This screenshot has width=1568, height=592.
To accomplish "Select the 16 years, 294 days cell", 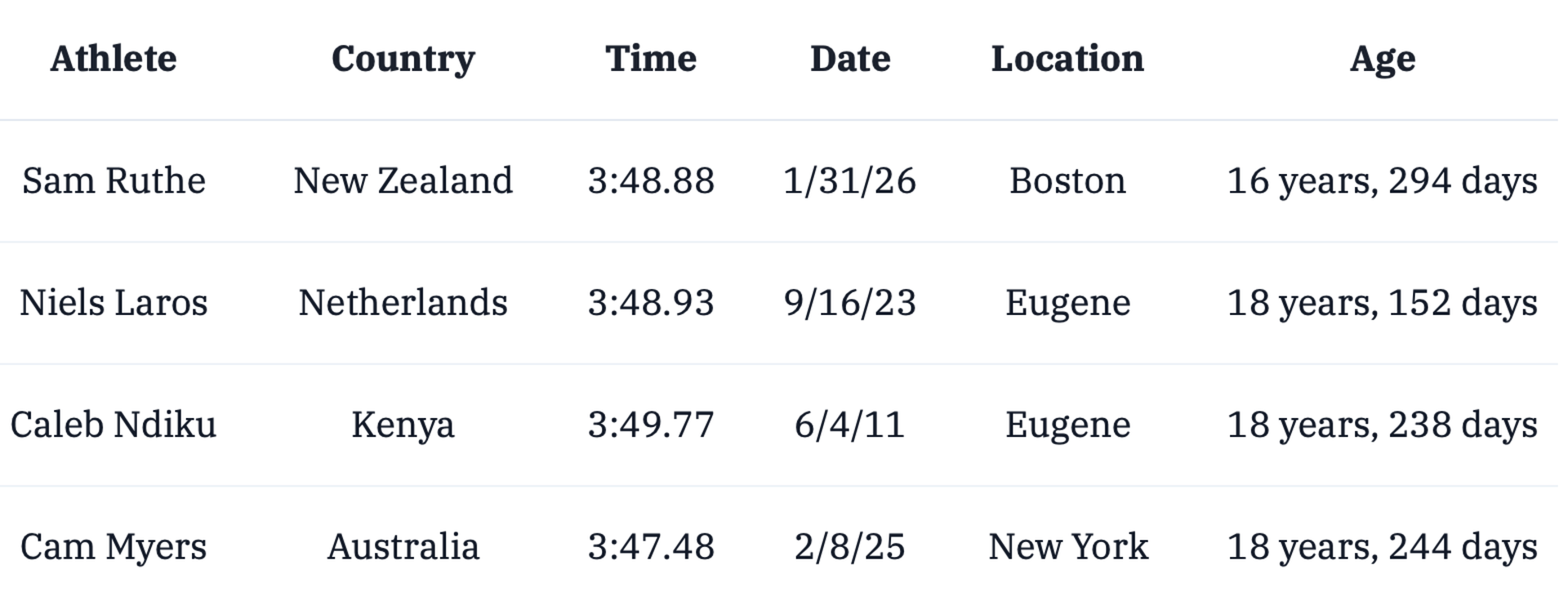I will 1382,180.
